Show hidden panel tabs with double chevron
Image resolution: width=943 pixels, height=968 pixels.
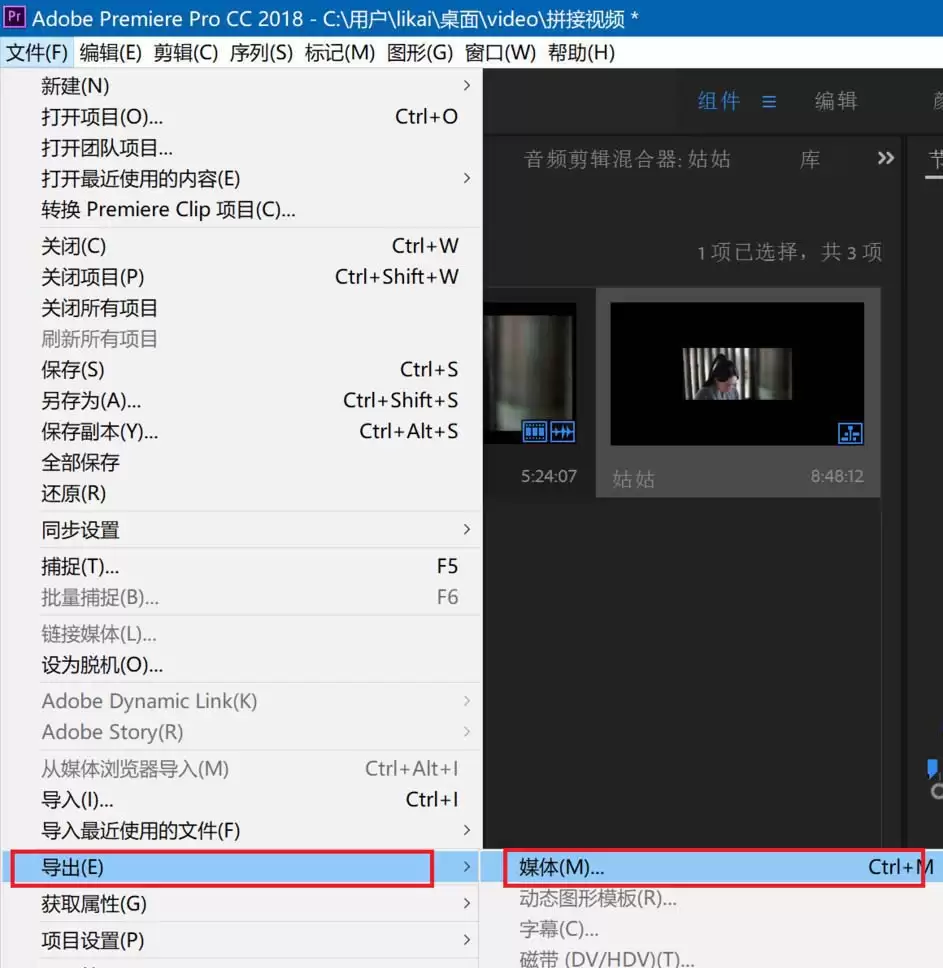click(x=886, y=158)
